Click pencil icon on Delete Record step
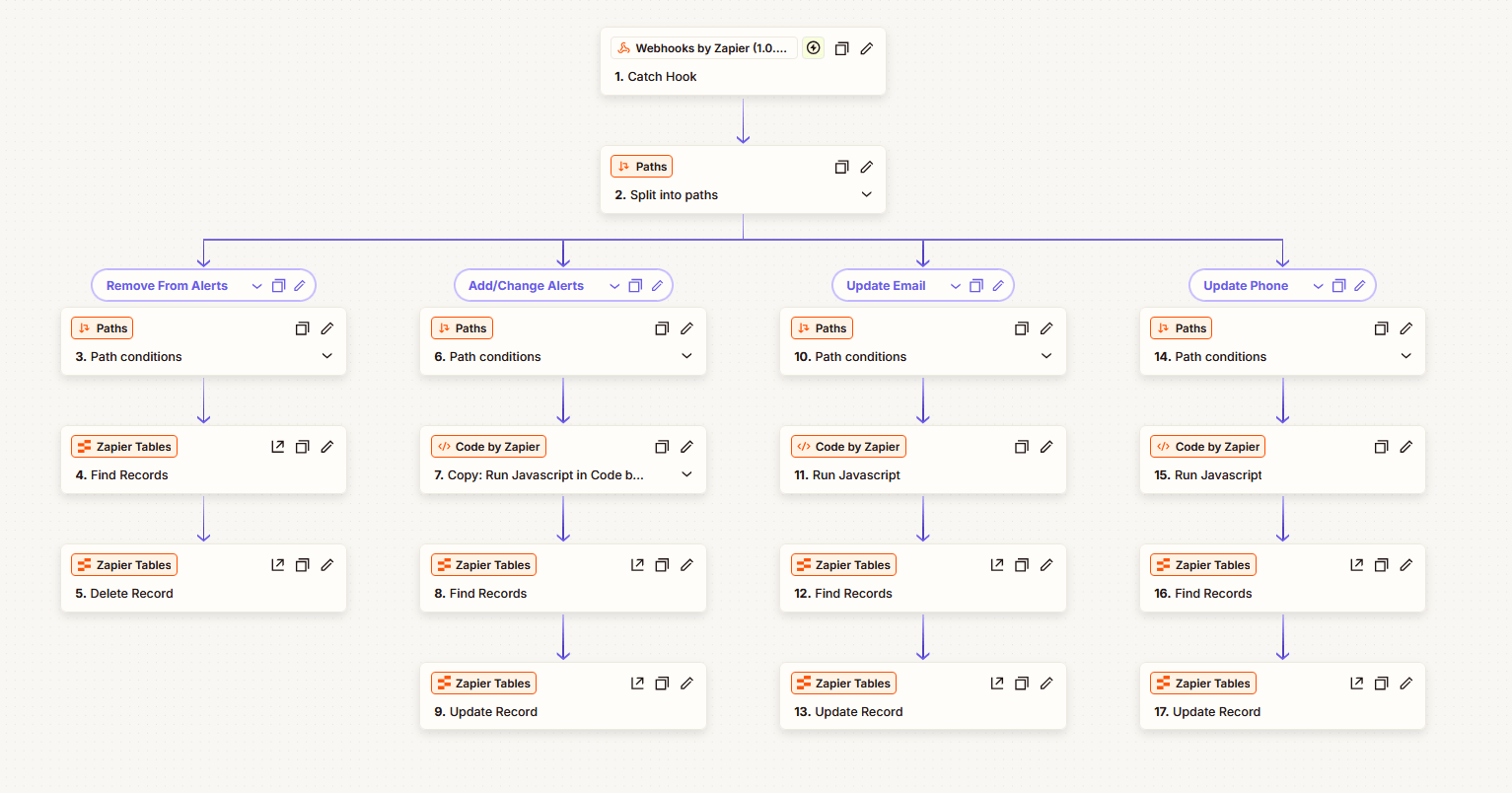The width and height of the screenshot is (1512, 793). tap(327, 565)
